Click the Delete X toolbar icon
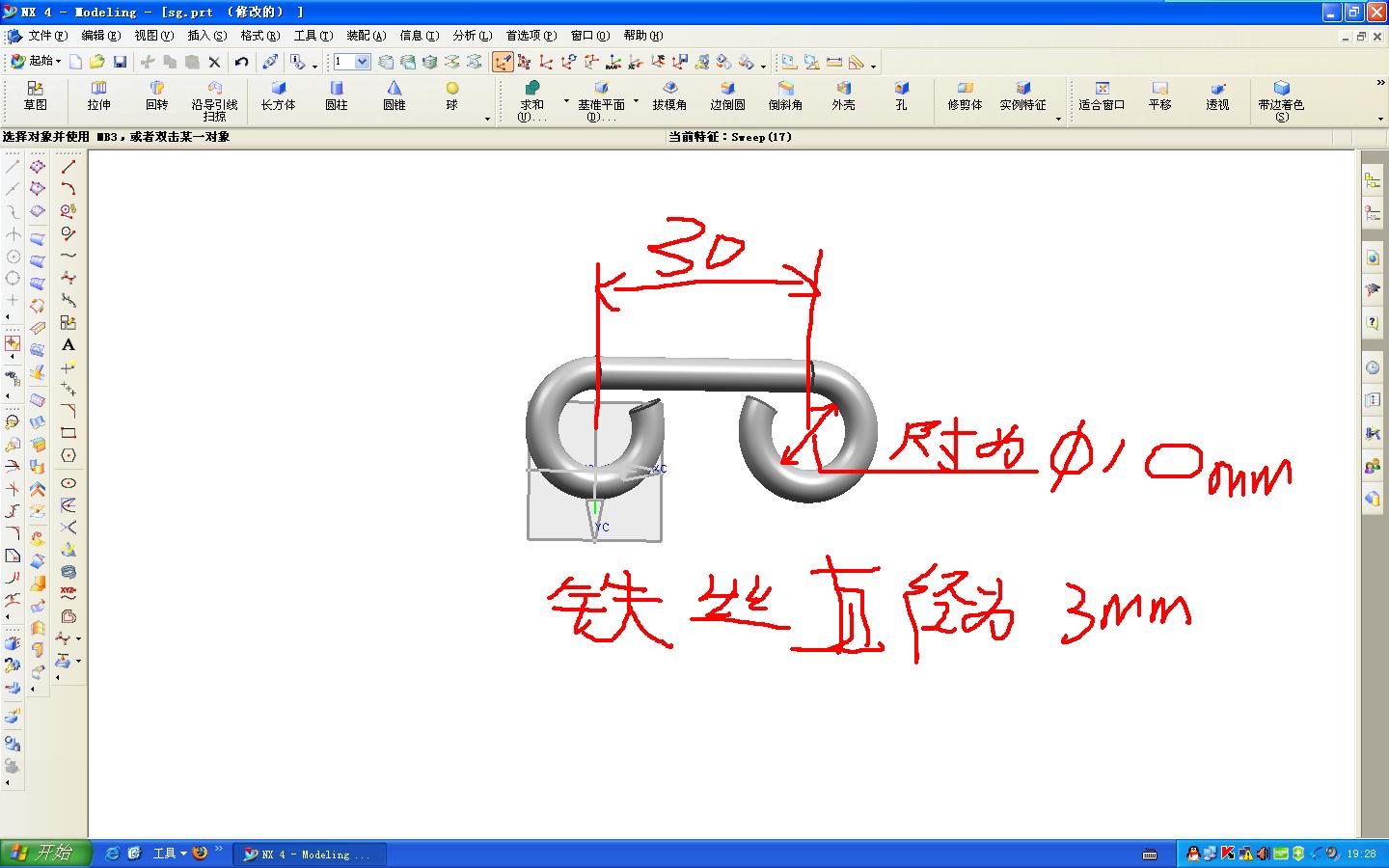This screenshot has height=868, width=1389. tap(214, 62)
